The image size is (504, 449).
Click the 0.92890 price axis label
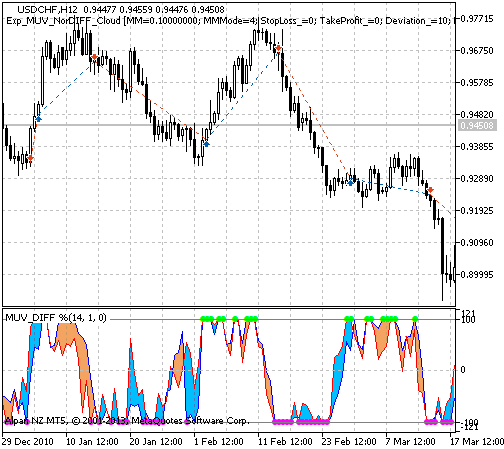477,179
